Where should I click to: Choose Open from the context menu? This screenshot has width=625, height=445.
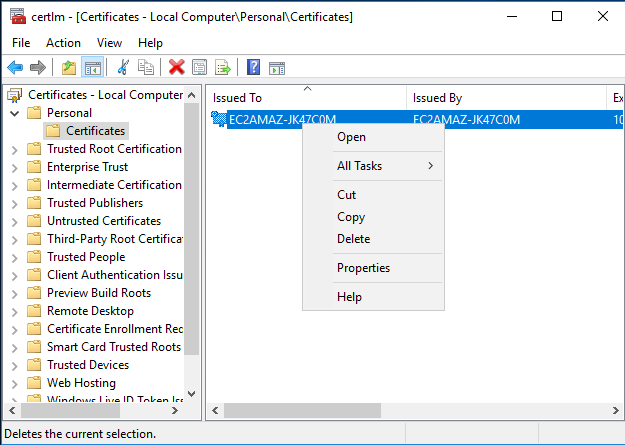(373, 137)
